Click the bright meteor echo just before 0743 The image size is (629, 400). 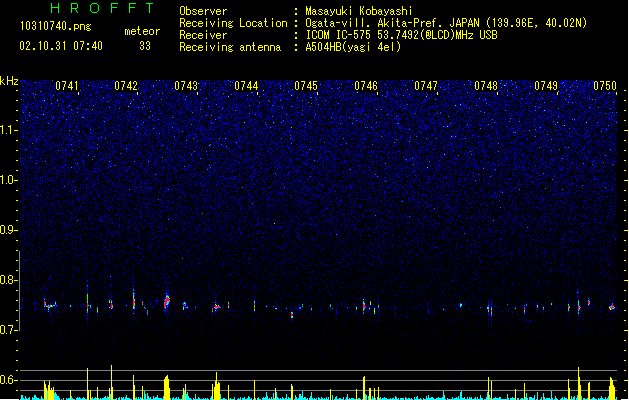click(167, 301)
